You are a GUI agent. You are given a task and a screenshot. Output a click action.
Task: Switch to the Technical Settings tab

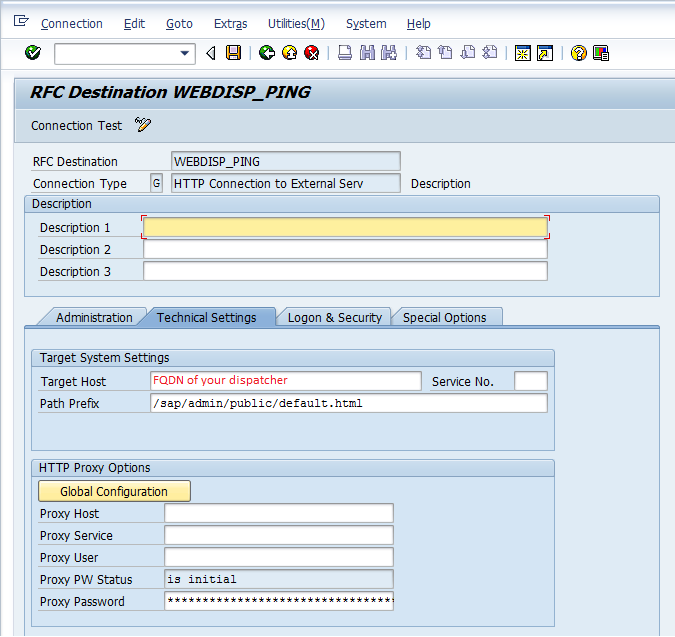(x=206, y=317)
